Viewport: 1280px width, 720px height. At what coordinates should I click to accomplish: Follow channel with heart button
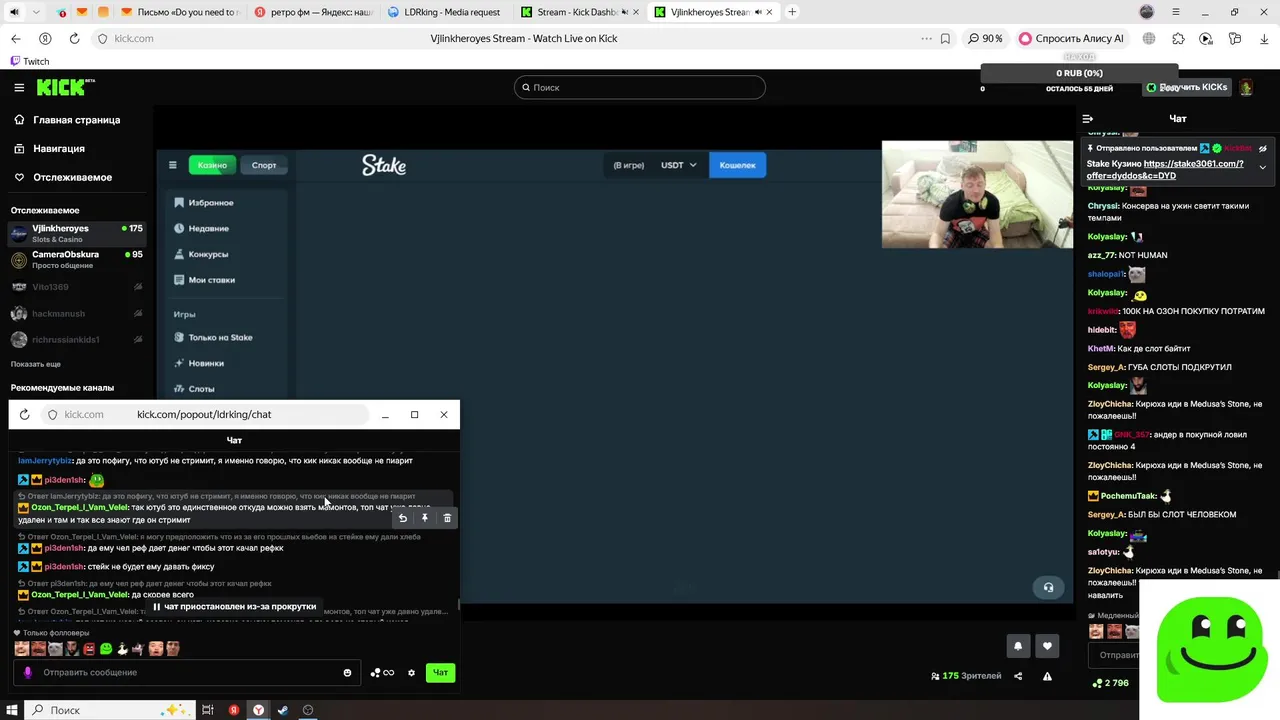[x=1047, y=646]
